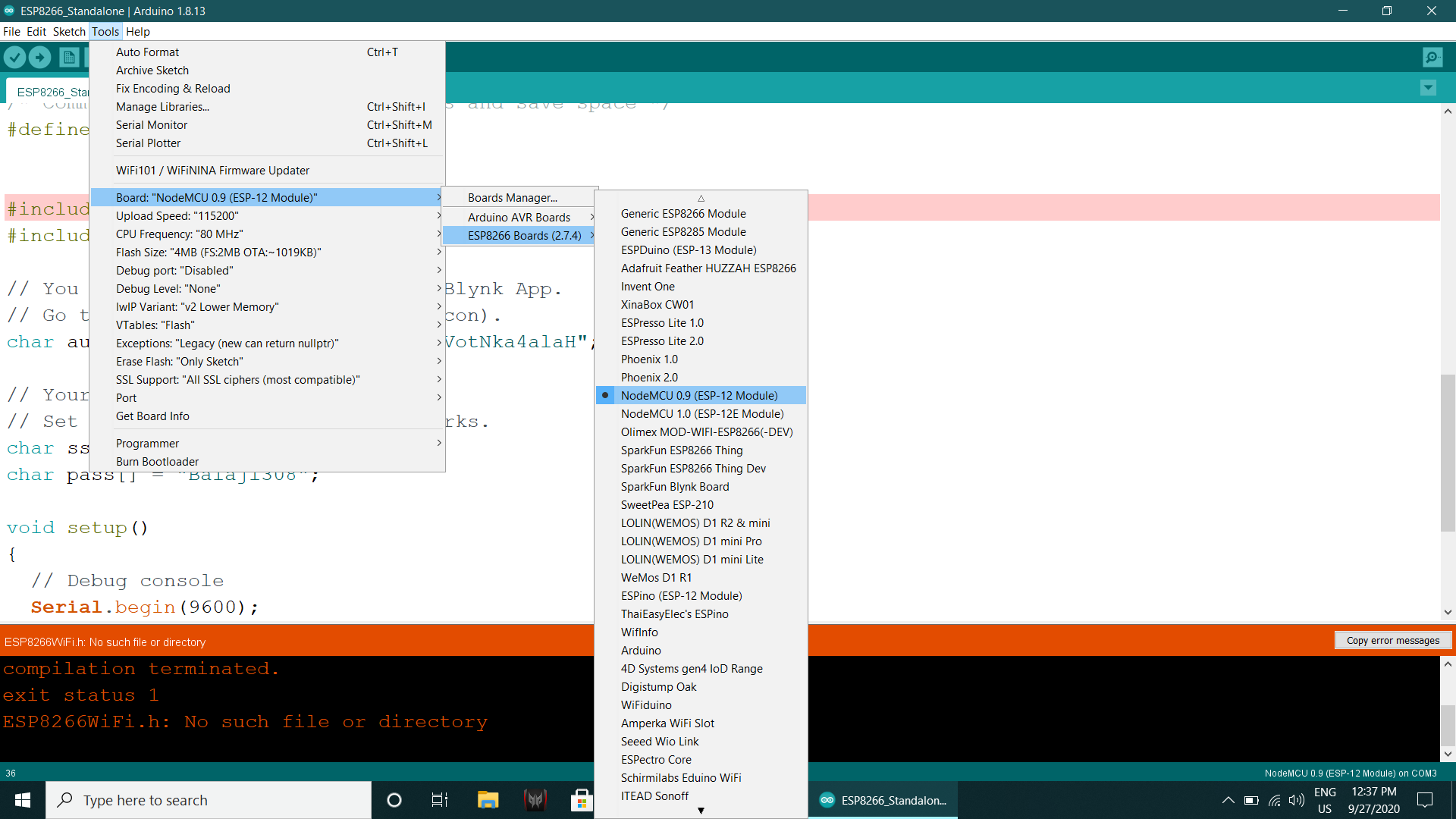Select the checked NodeMCU 0.9 board
1456x819 pixels.
701,396
